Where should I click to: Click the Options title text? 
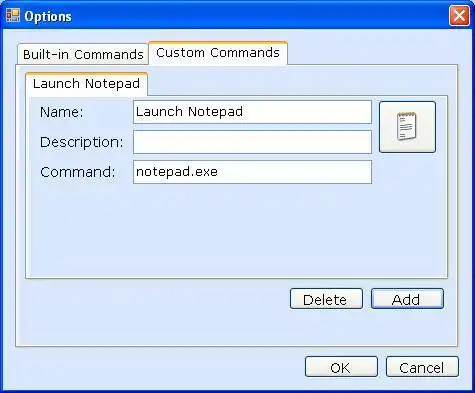[48, 16]
